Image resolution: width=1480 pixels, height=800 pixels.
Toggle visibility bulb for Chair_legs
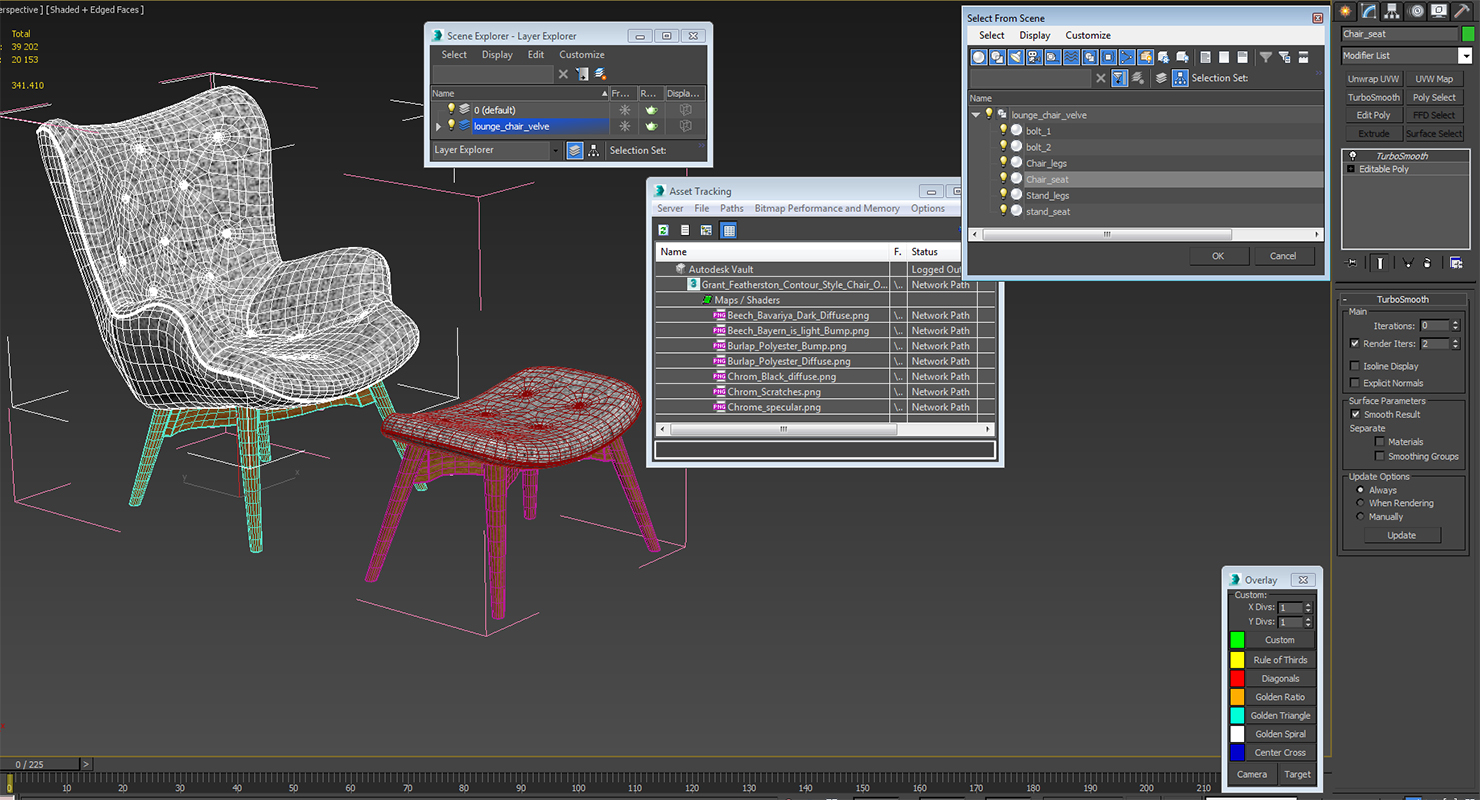tap(1003, 162)
